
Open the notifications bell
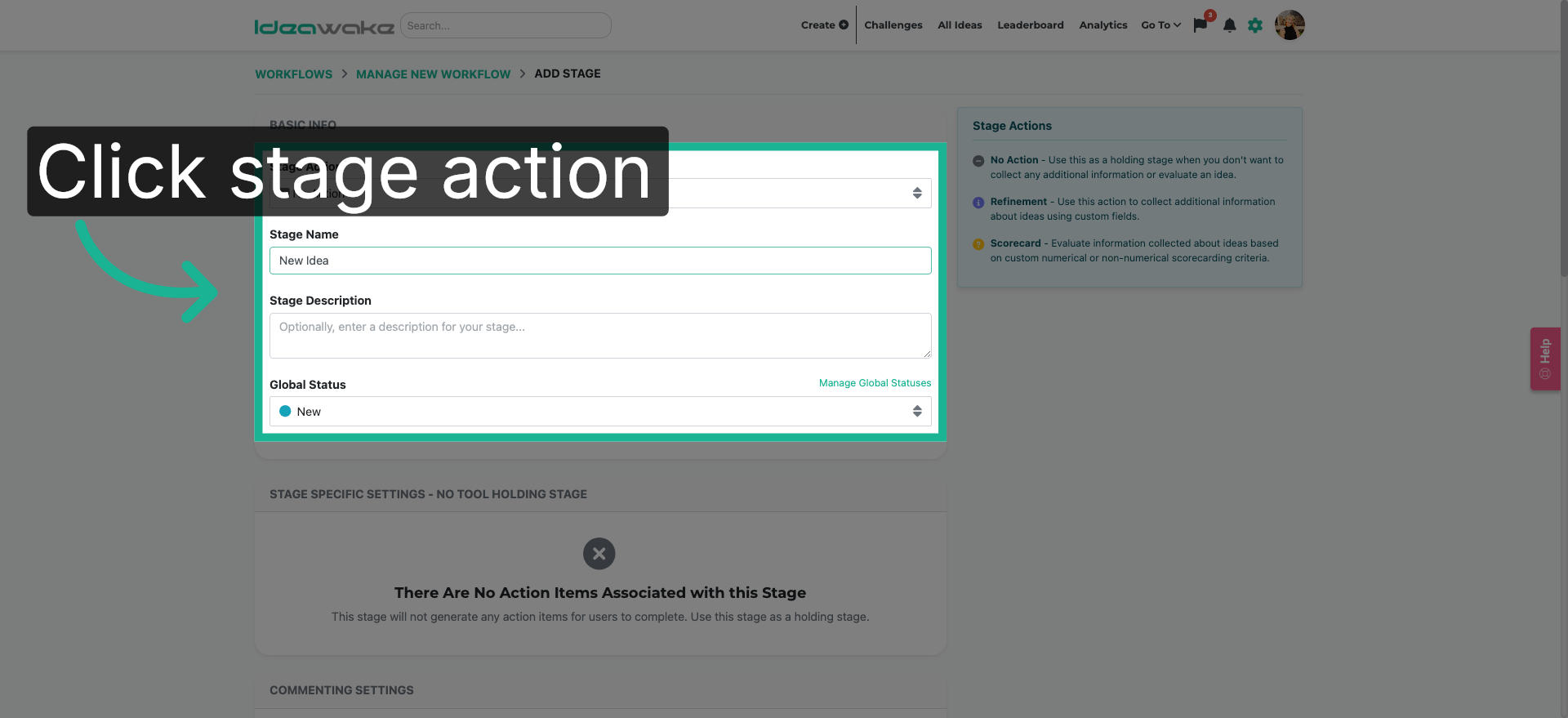[1230, 25]
